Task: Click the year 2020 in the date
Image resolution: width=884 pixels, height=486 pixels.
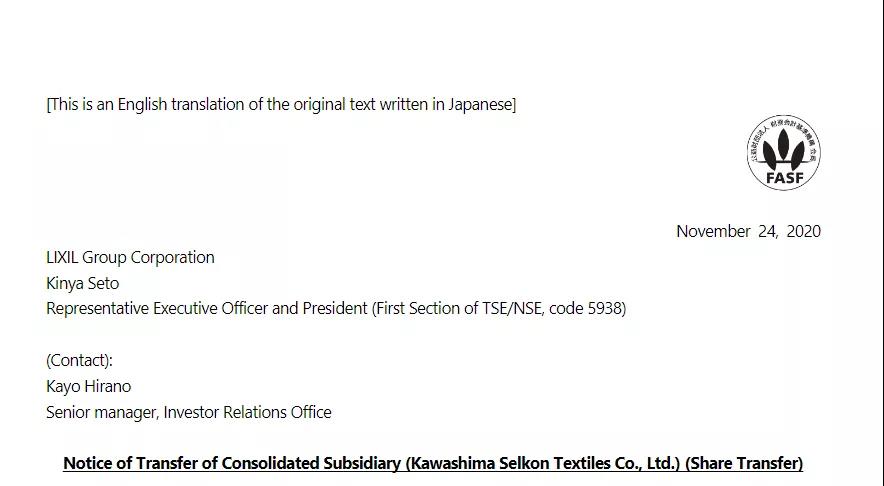Action: pyautogui.click(x=803, y=231)
